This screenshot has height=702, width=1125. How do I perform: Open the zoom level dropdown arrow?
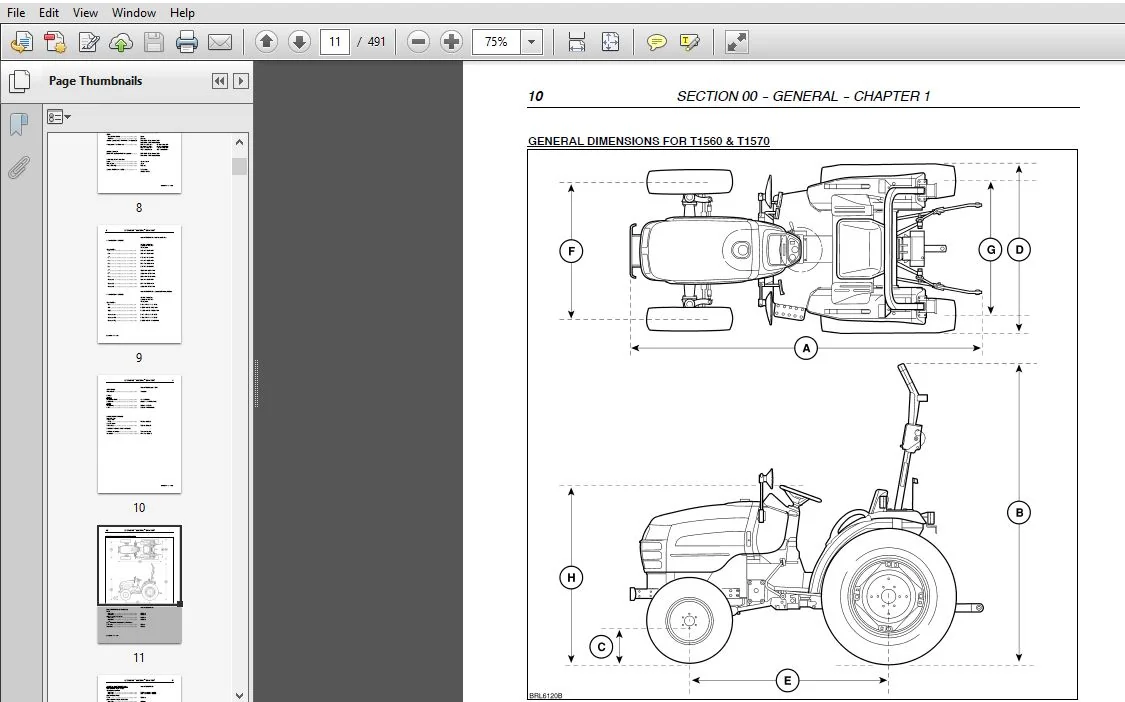click(x=532, y=42)
